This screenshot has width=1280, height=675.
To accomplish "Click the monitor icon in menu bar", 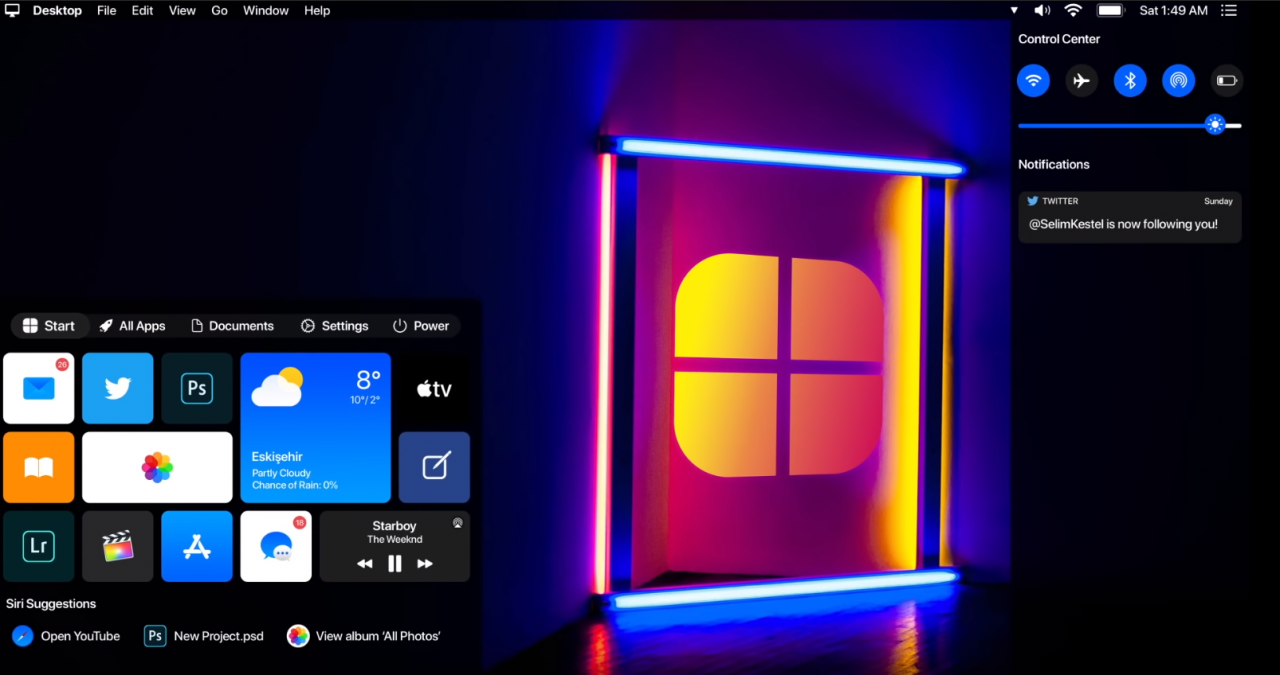I will [12, 10].
